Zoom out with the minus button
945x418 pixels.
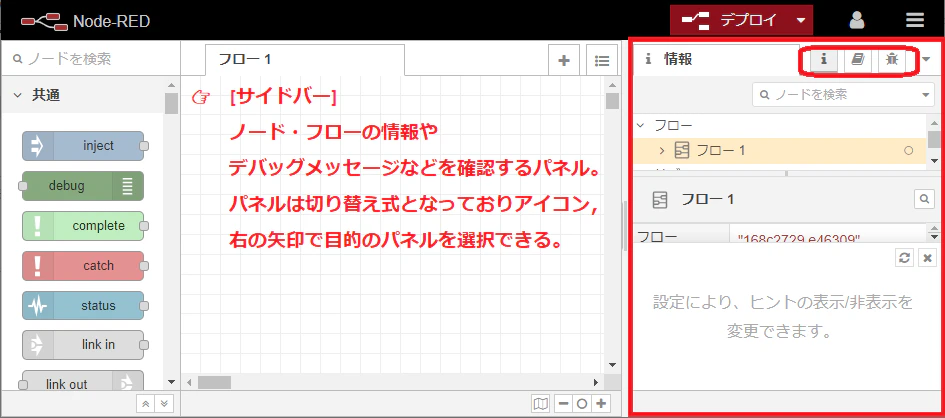tap(564, 403)
